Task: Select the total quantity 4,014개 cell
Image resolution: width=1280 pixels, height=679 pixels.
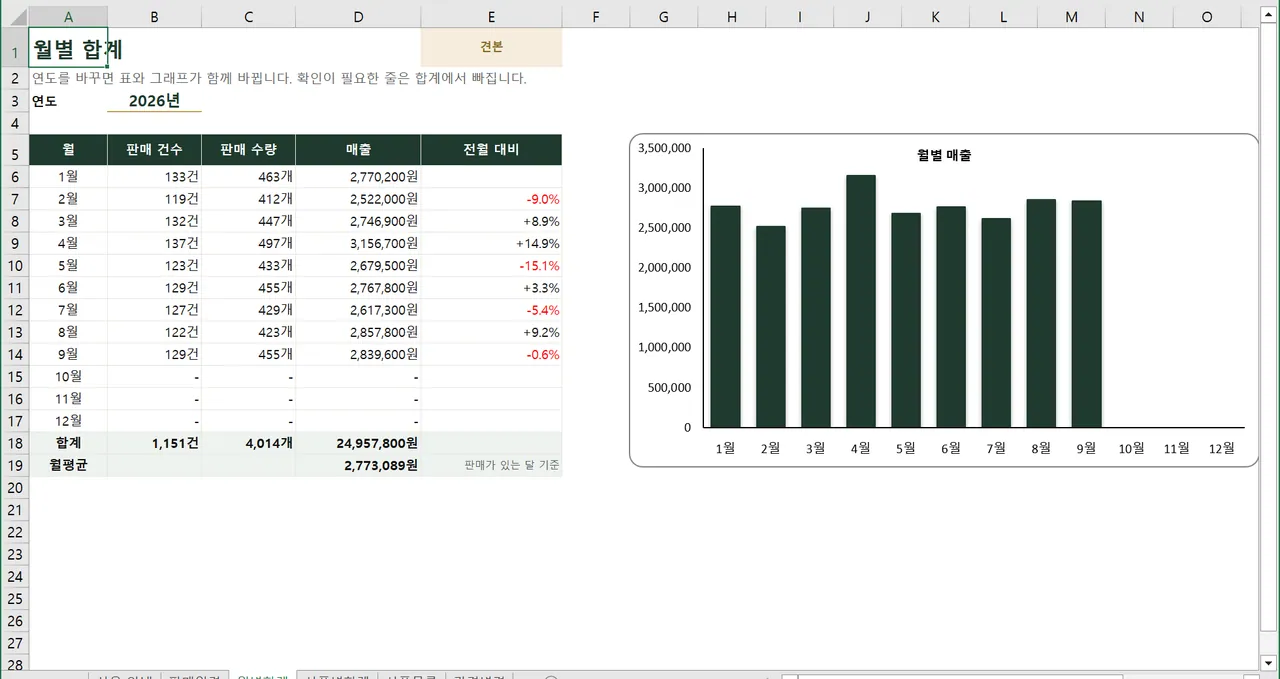Action: point(248,443)
